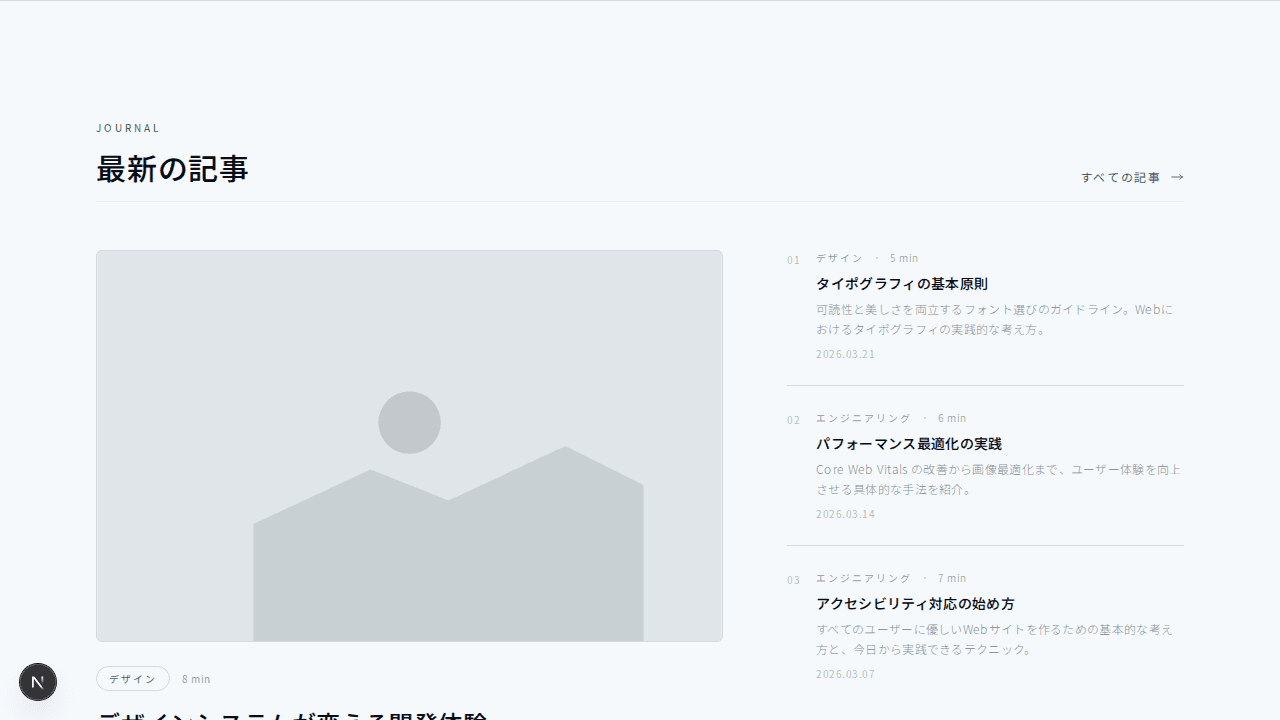Click the excerpt mentioning Core Web Vitals
This screenshot has height=720, width=1280.
pyautogui.click(x=998, y=479)
